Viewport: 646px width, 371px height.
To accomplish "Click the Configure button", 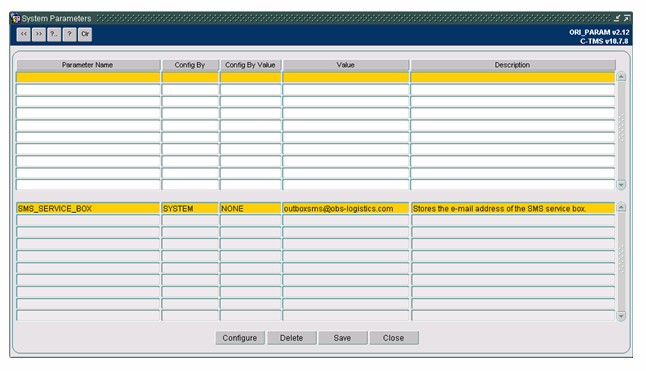I will (x=240, y=338).
